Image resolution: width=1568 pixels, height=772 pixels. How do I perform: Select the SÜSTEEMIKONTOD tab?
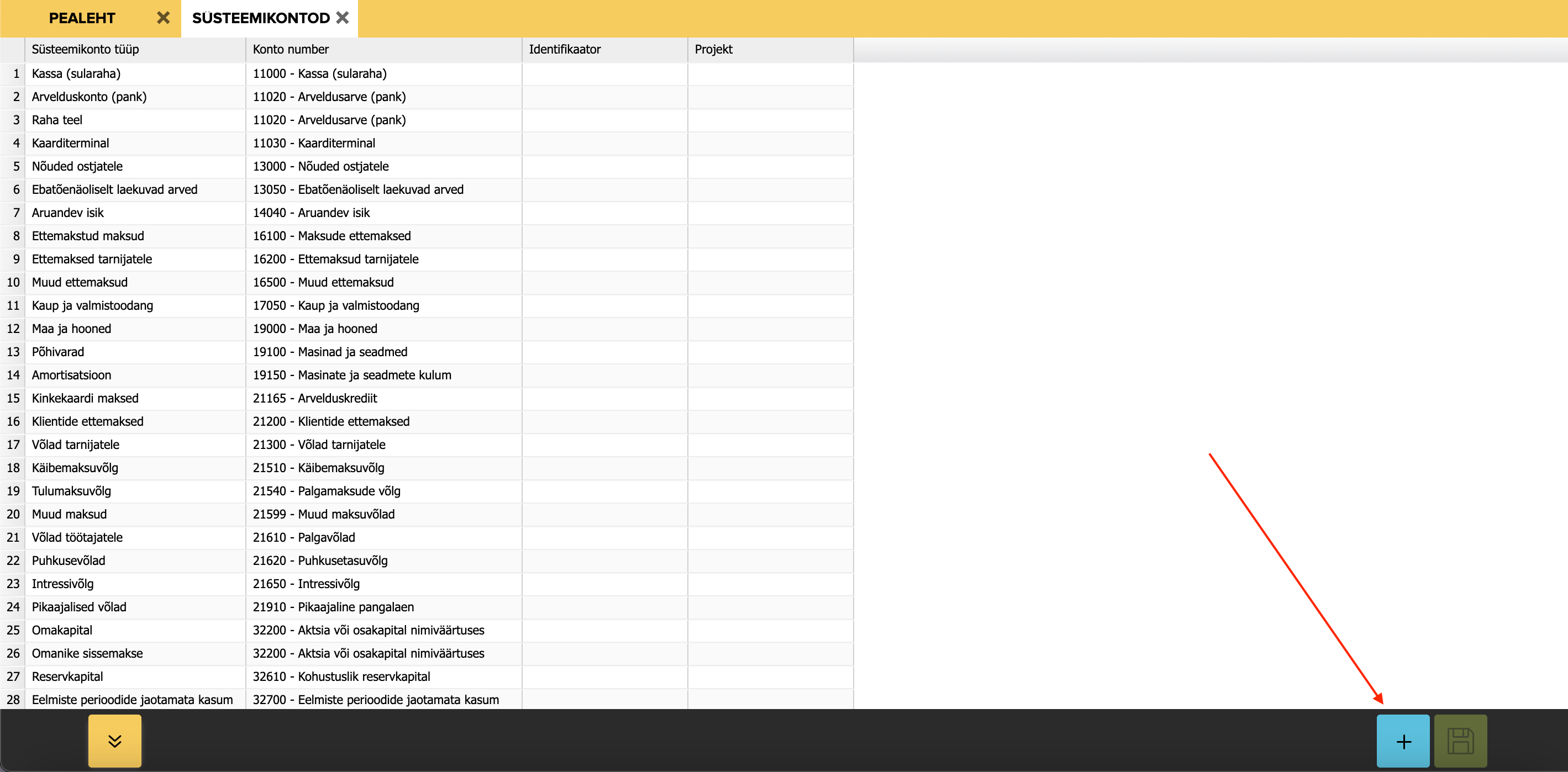(x=261, y=18)
